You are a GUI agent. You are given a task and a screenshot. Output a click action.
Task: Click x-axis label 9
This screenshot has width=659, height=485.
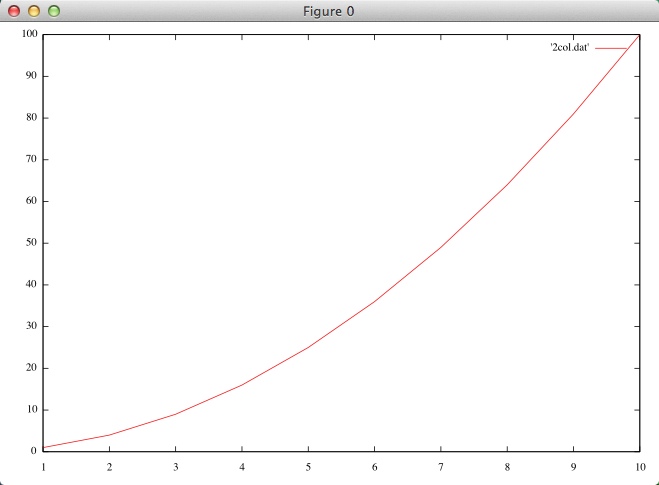[573, 467]
